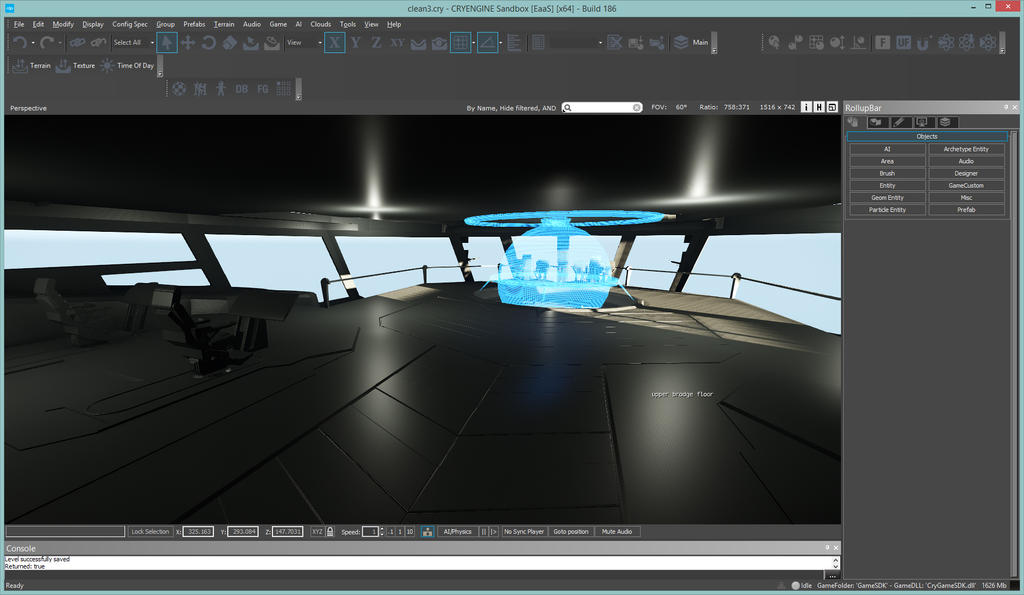Click the camera Speed value field
The height and width of the screenshot is (595, 1024).
[x=370, y=532]
